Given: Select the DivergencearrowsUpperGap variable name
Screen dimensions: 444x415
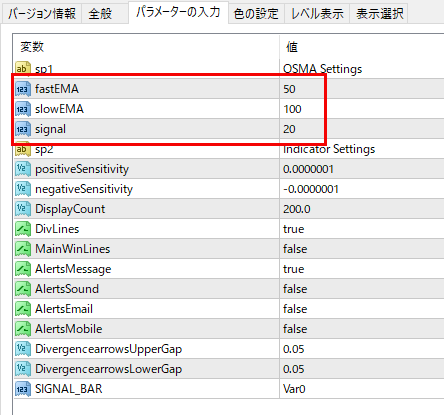Looking at the screenshot, I should pos(109,349).
